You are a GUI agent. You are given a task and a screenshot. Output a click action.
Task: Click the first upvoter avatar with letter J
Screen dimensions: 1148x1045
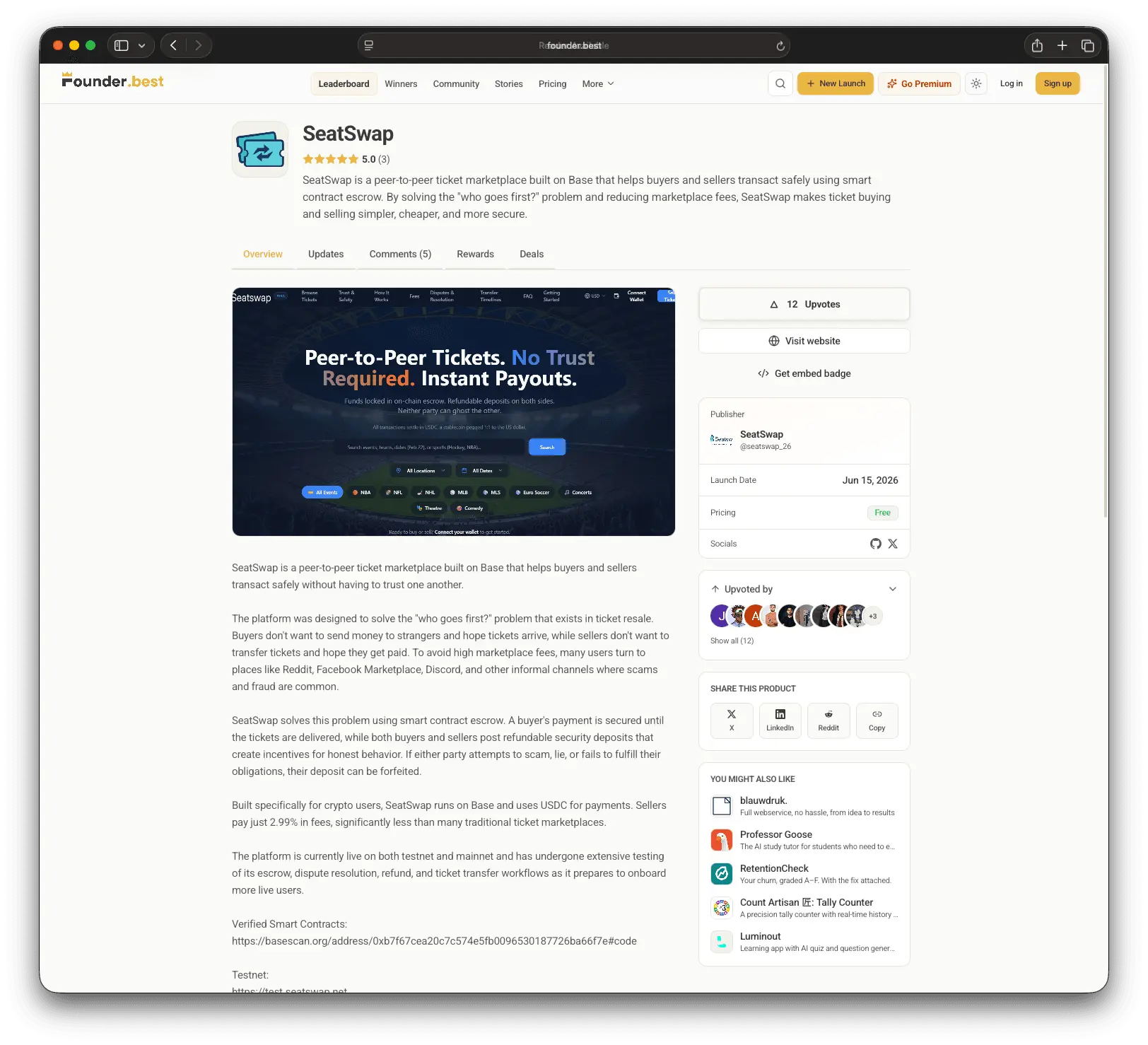click(x=720, y=616)
